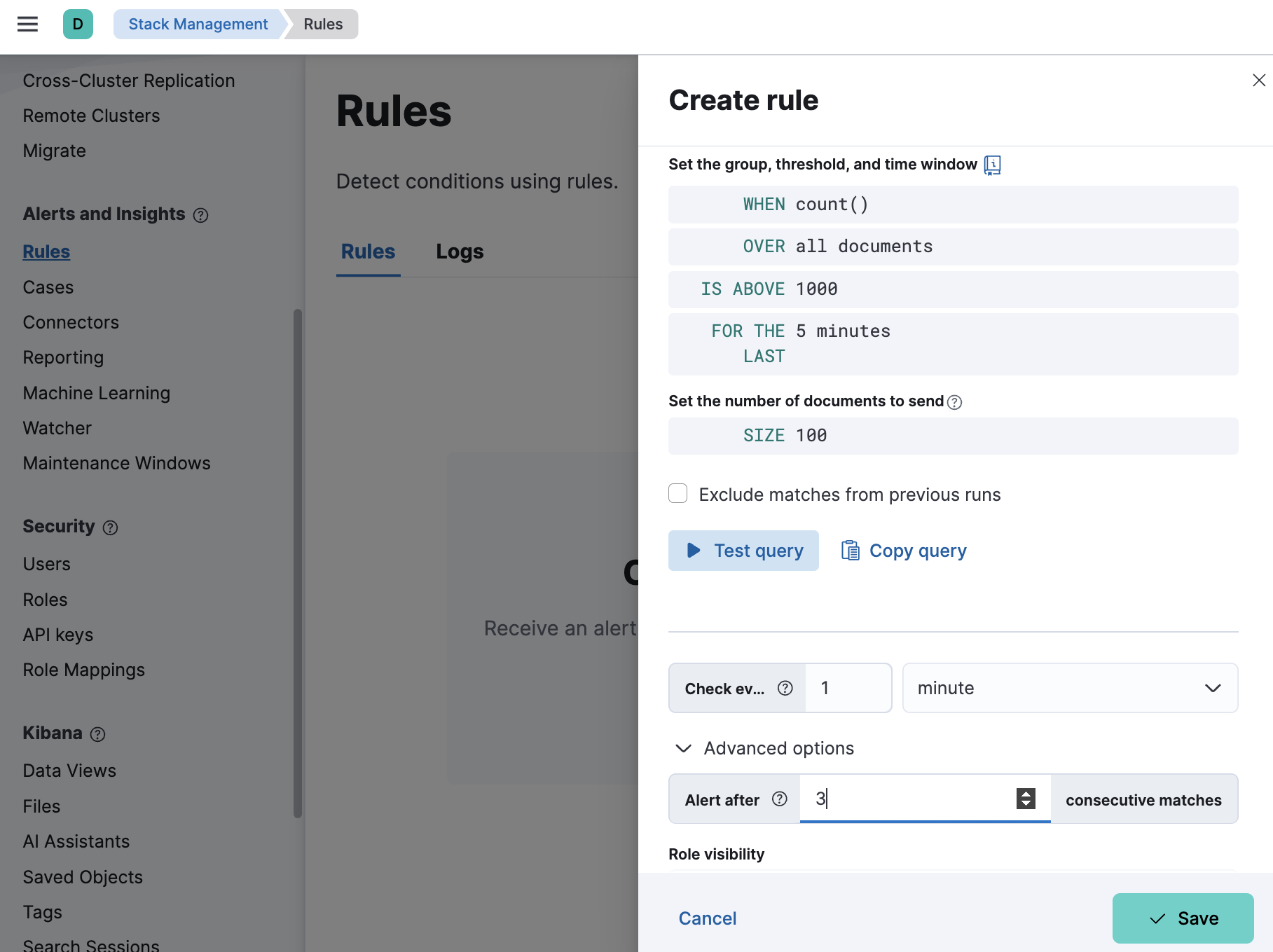Switch to the Logs tab
Viewport: 1273px width, 952px height.
[460, 251]
